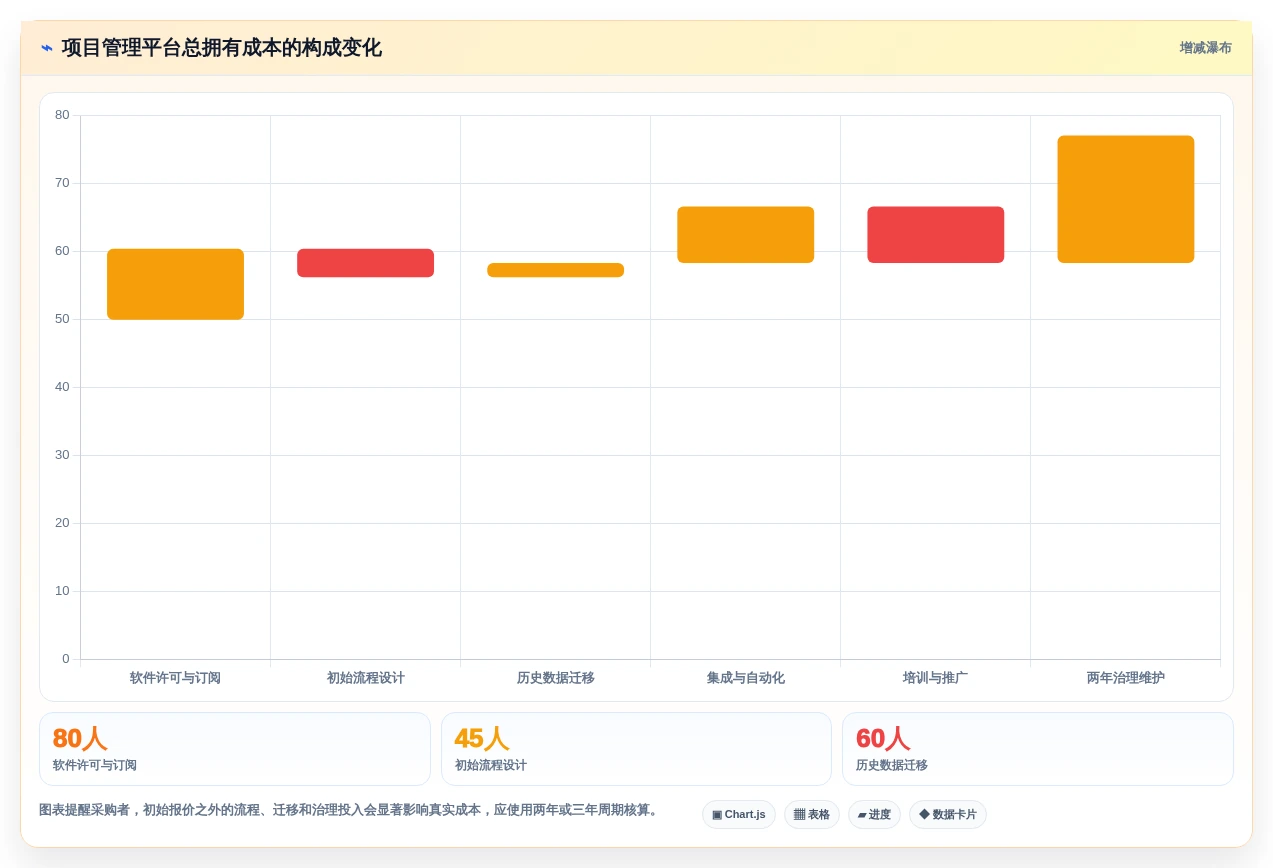This screenshot has width=1273, height=868.
Task: Open the 80人 软件许可与订阅 data card
Action: [235, 749]
